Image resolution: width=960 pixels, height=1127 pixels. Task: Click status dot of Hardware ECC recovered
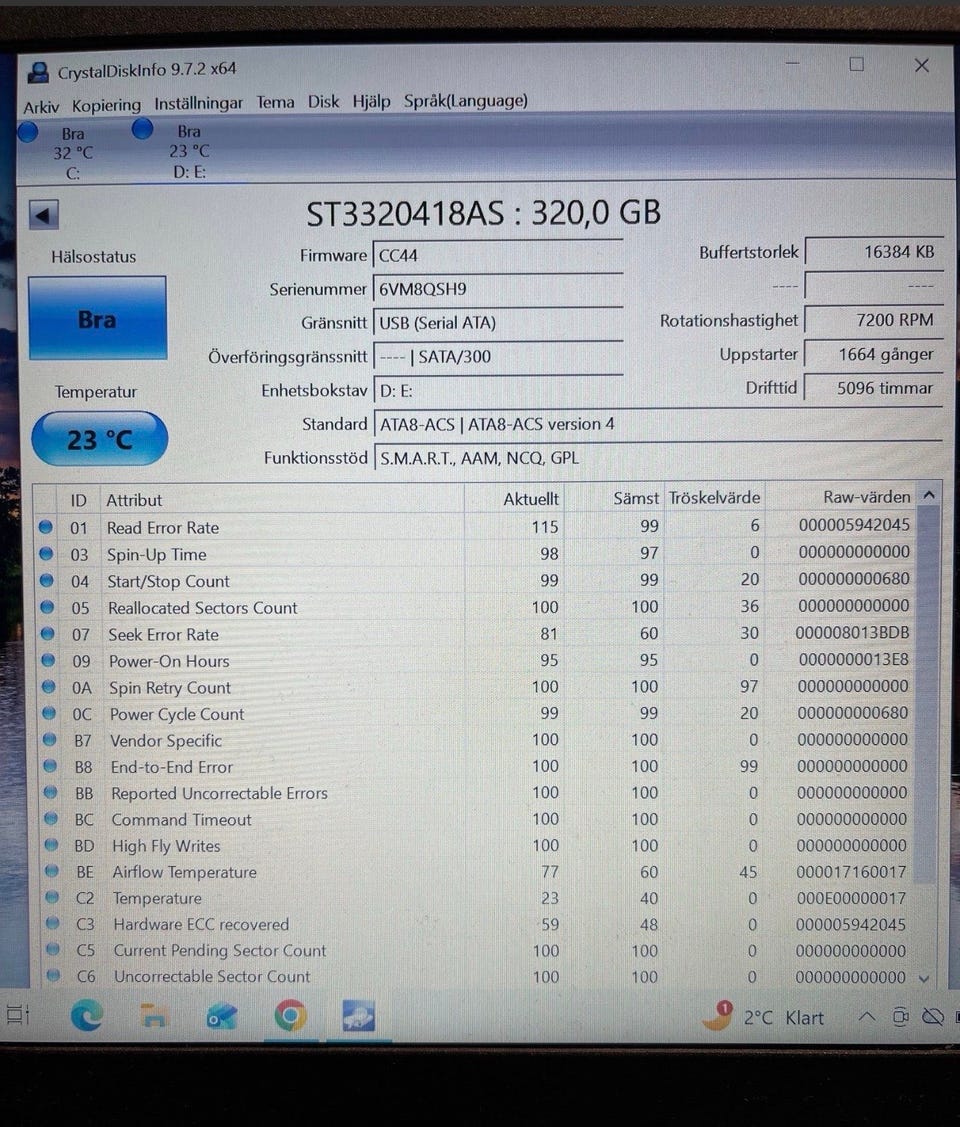tap(52, 923)
